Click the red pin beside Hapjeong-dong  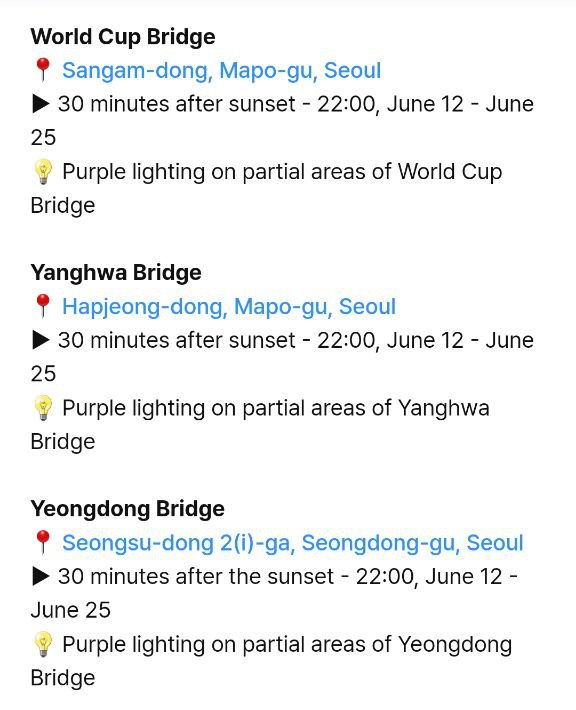click(x=43, y=306)
